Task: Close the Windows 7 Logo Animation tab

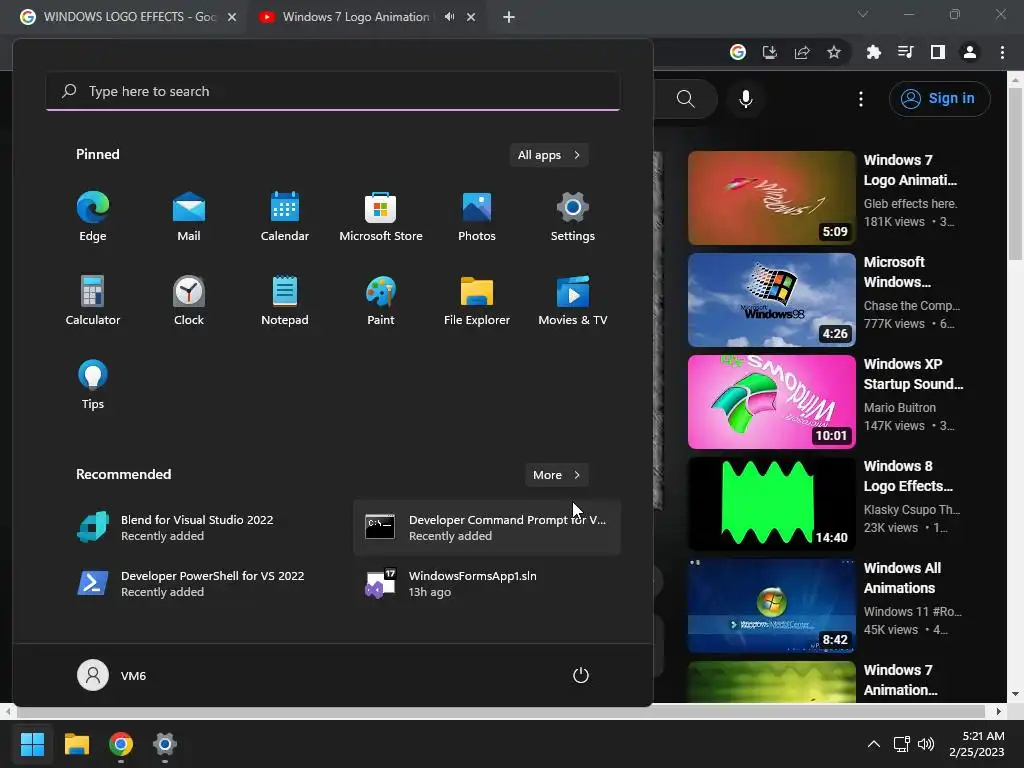Action: click(471, 17)
